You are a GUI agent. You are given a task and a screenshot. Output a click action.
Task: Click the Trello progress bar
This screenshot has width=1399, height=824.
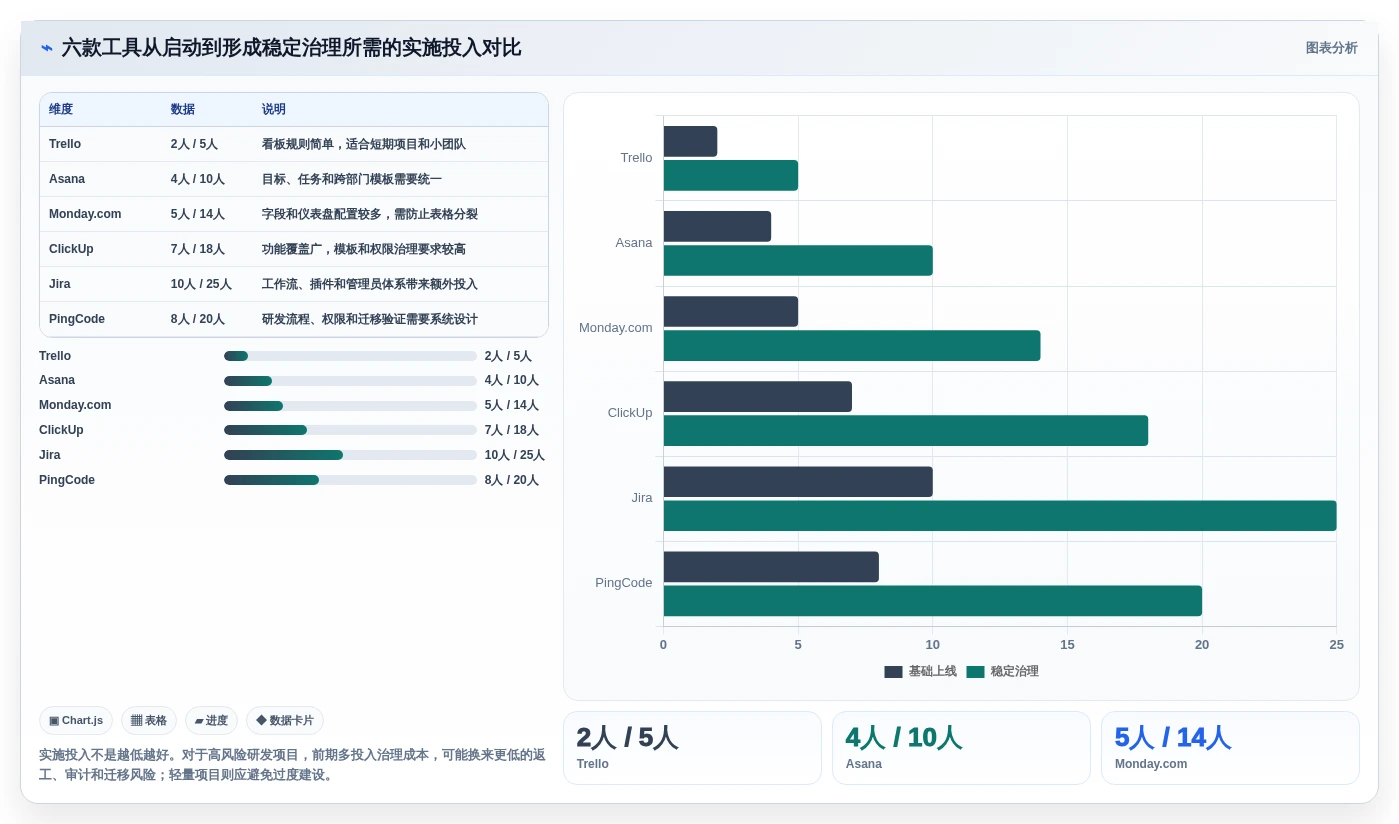tap(350, 356)
